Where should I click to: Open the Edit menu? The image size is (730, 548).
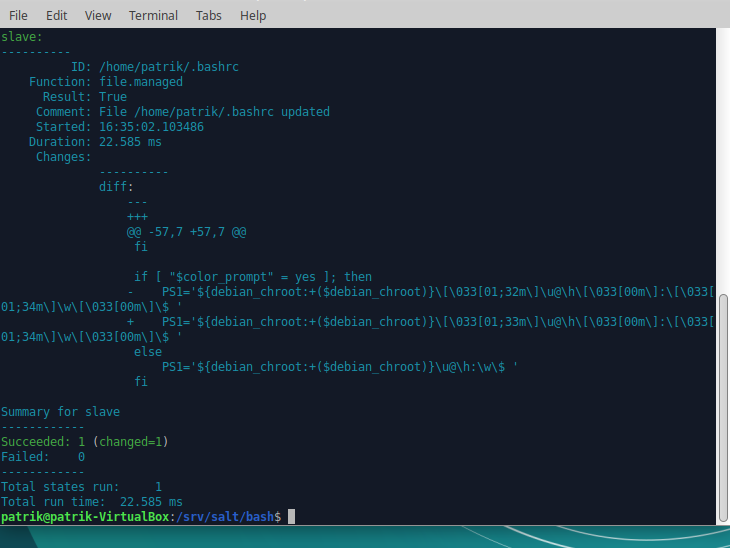click(56, 15)
